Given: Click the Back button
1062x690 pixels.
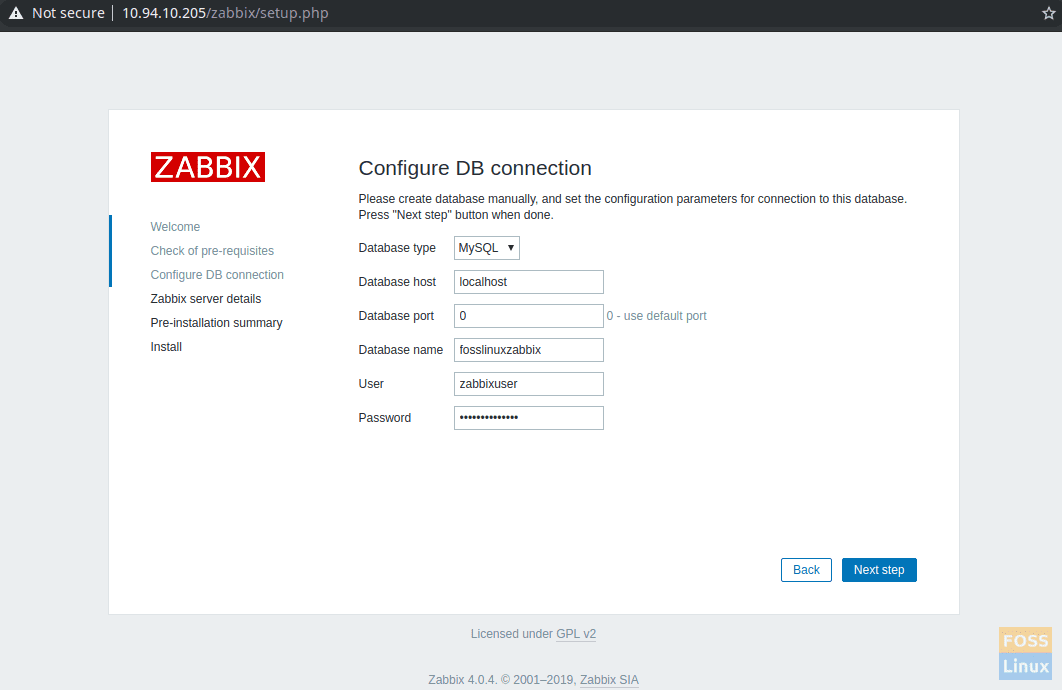Looking at the screenshot, I should pyautogui.click(x=806, y=570).
